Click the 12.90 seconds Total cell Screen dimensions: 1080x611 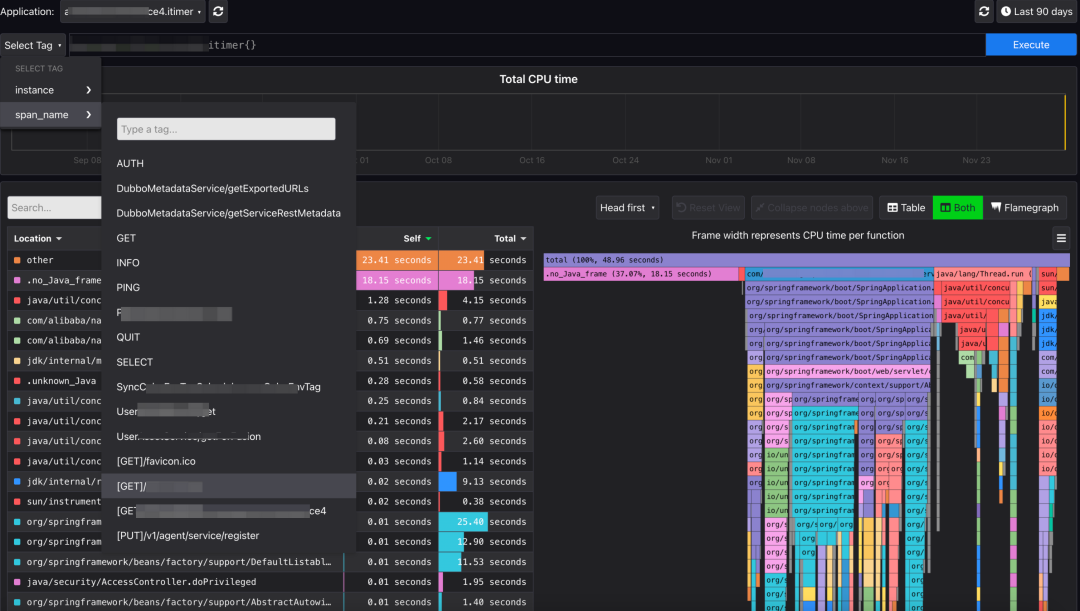point(486,542)
